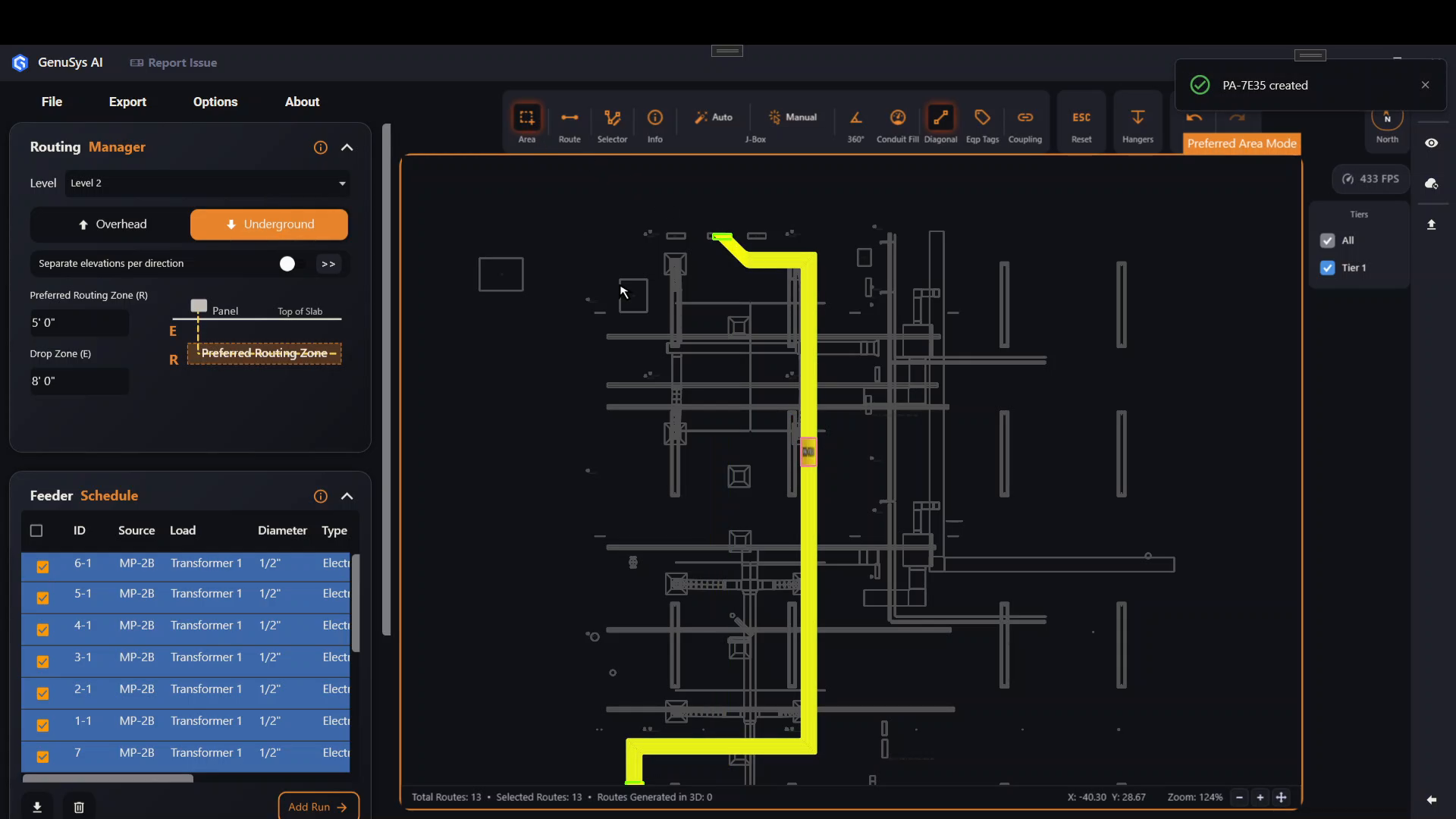The image size is (1456, 819).
Task: Click the feeder table vertical scrollbar
Action: click(356, 603)
